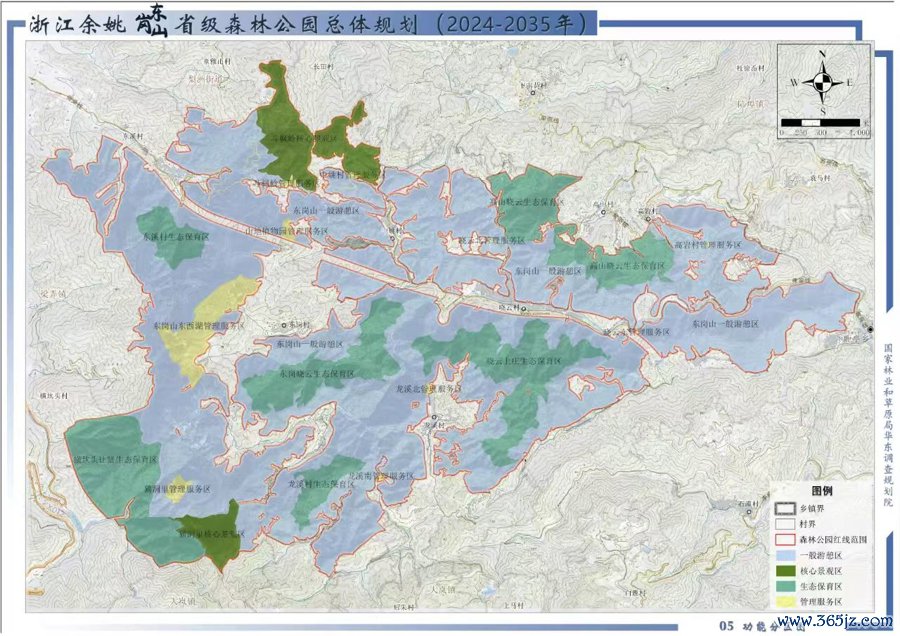This screenshot has width=900, height=636.
Task: Click the 横坎头村 village name label
Action: (54, 395)
